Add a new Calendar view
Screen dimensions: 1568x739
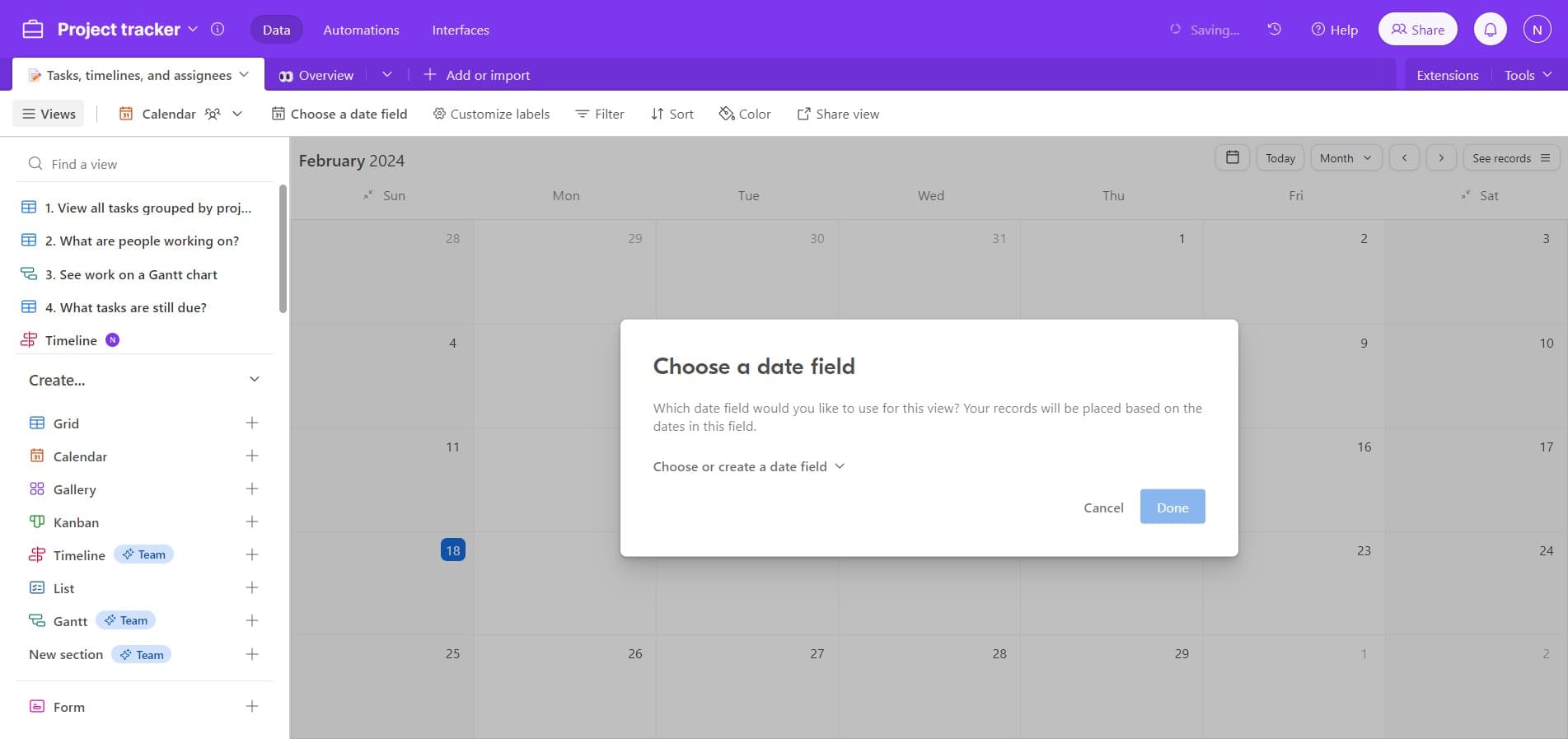click(x=252, y=456)
